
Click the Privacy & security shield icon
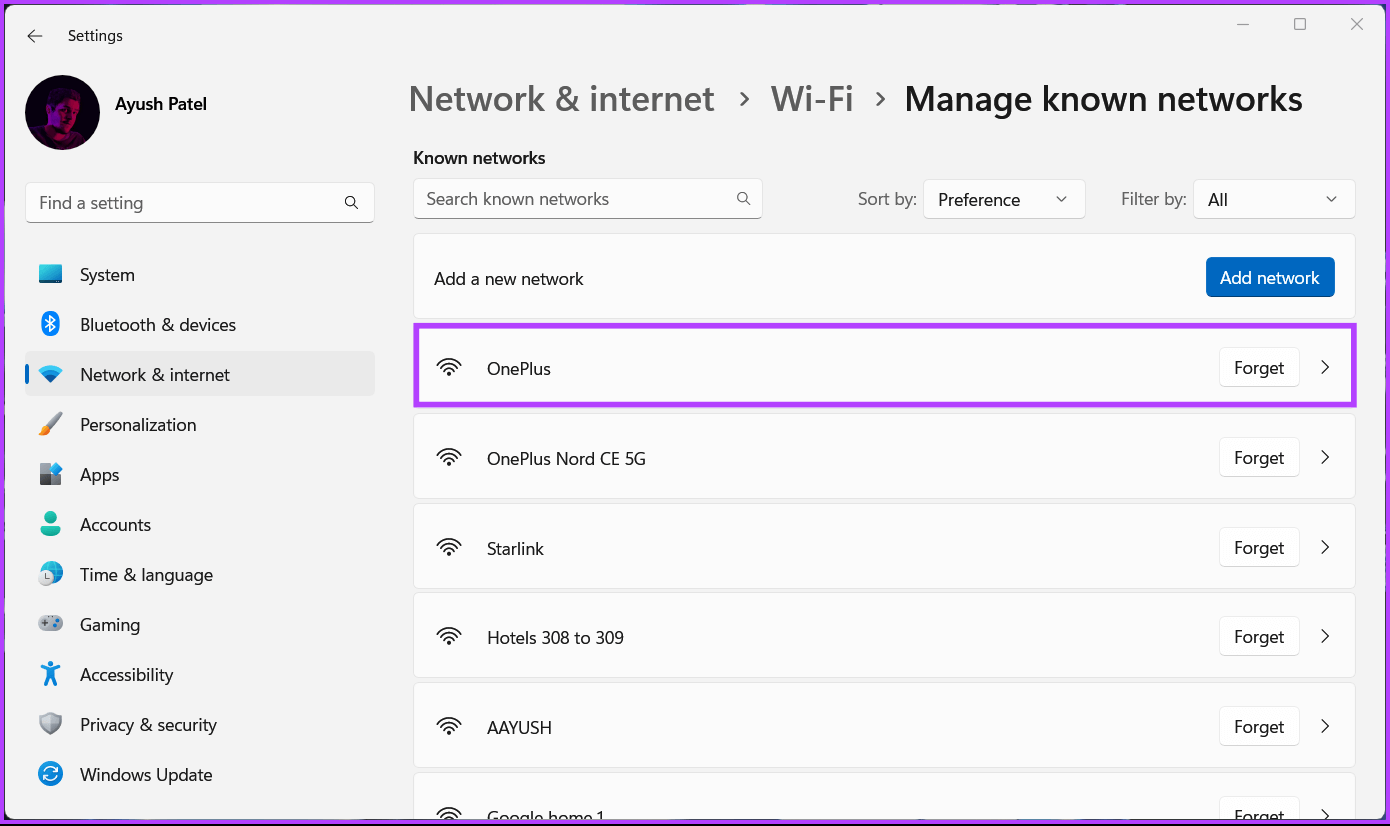coord(50,724)
